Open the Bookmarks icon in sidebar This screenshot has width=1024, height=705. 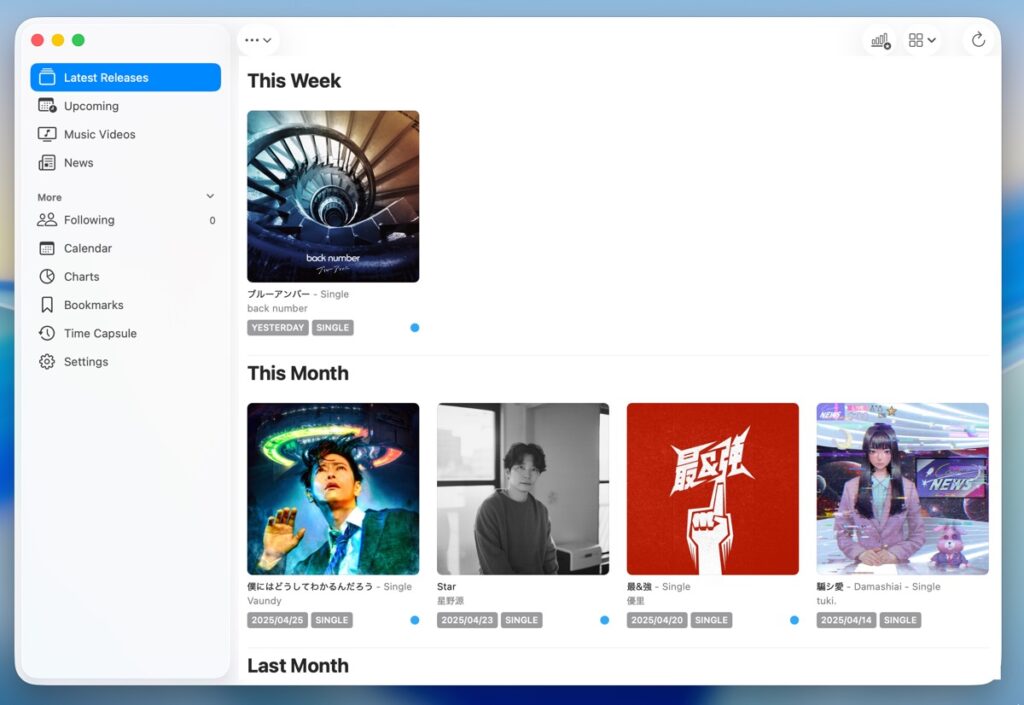point(47,305)
